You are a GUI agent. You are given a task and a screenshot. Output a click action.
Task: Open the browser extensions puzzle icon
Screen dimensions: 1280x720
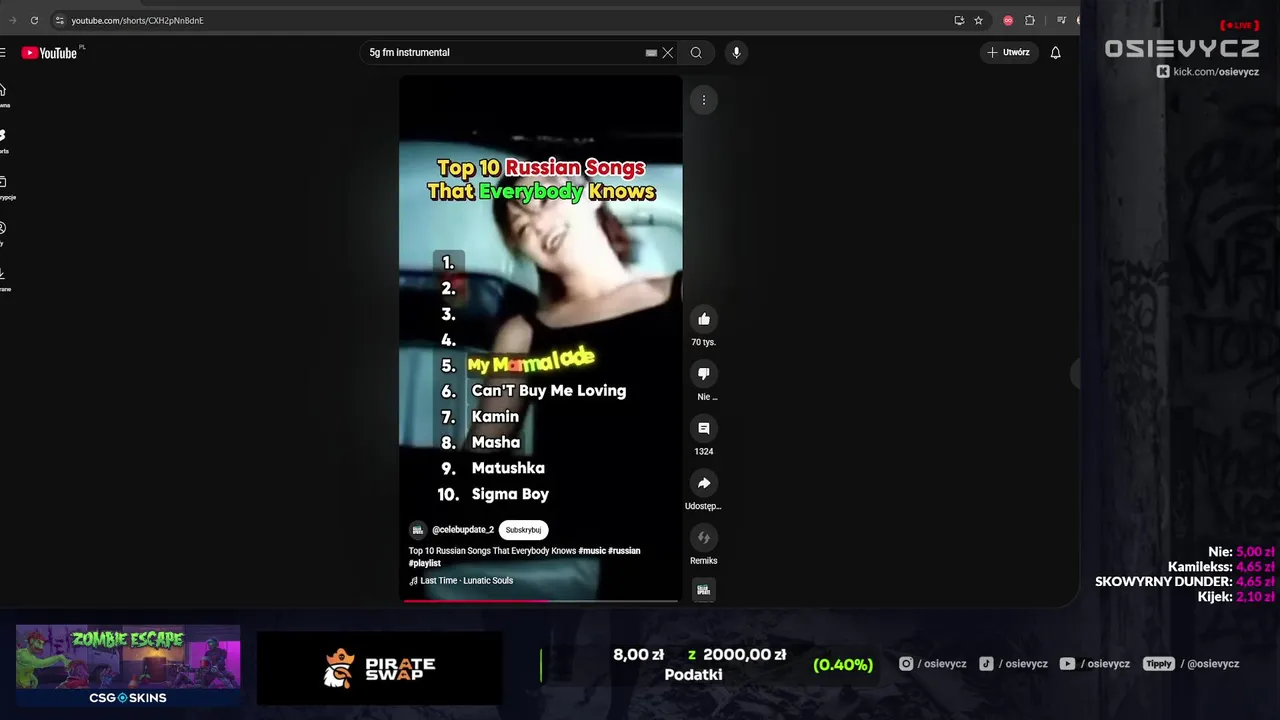(1030, 20)
